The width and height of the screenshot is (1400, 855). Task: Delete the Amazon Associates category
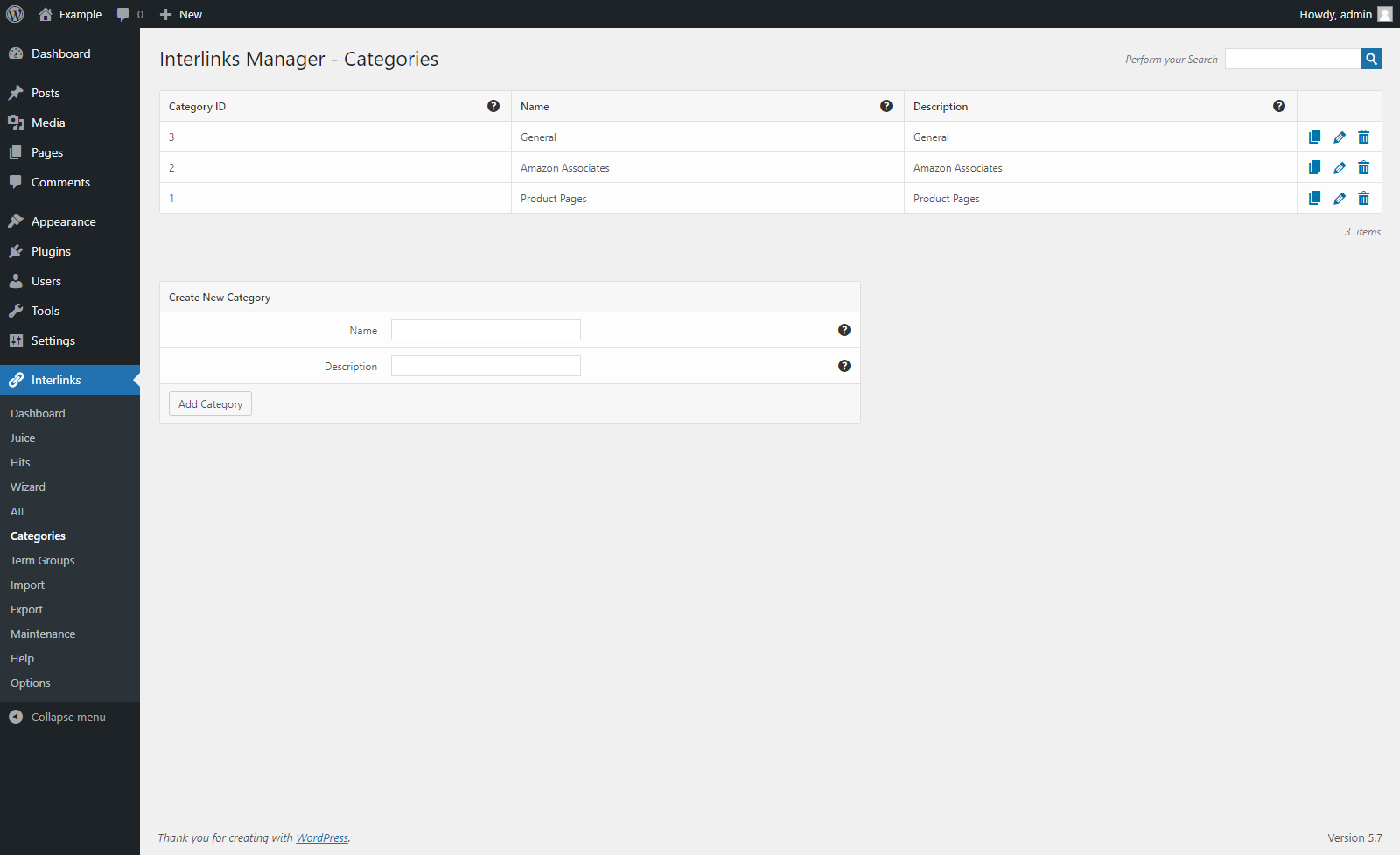[1363, 167]
